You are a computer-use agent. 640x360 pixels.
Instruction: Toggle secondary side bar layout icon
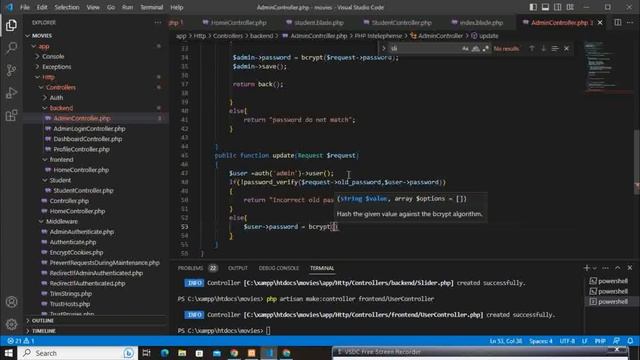(558, 7)
